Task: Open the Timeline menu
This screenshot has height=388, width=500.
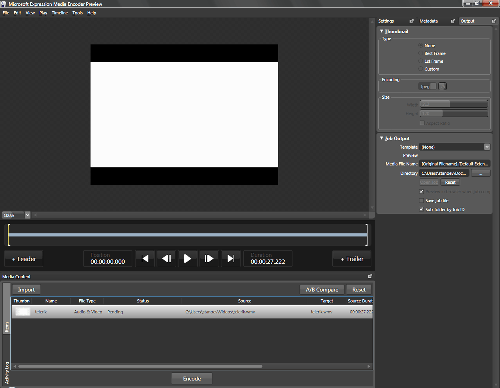Action: (x=60, y=13)
